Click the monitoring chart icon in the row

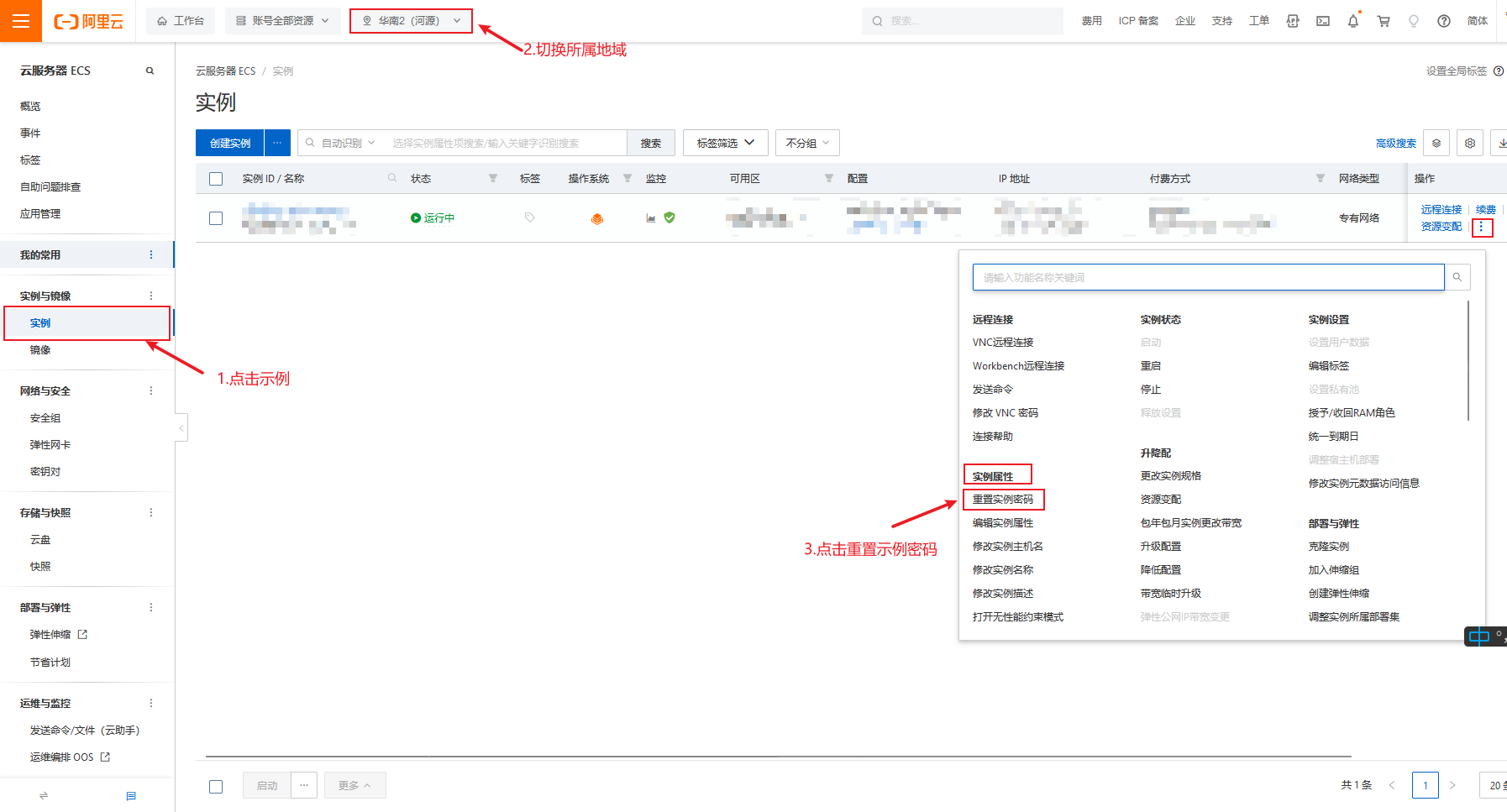(650, 217)
